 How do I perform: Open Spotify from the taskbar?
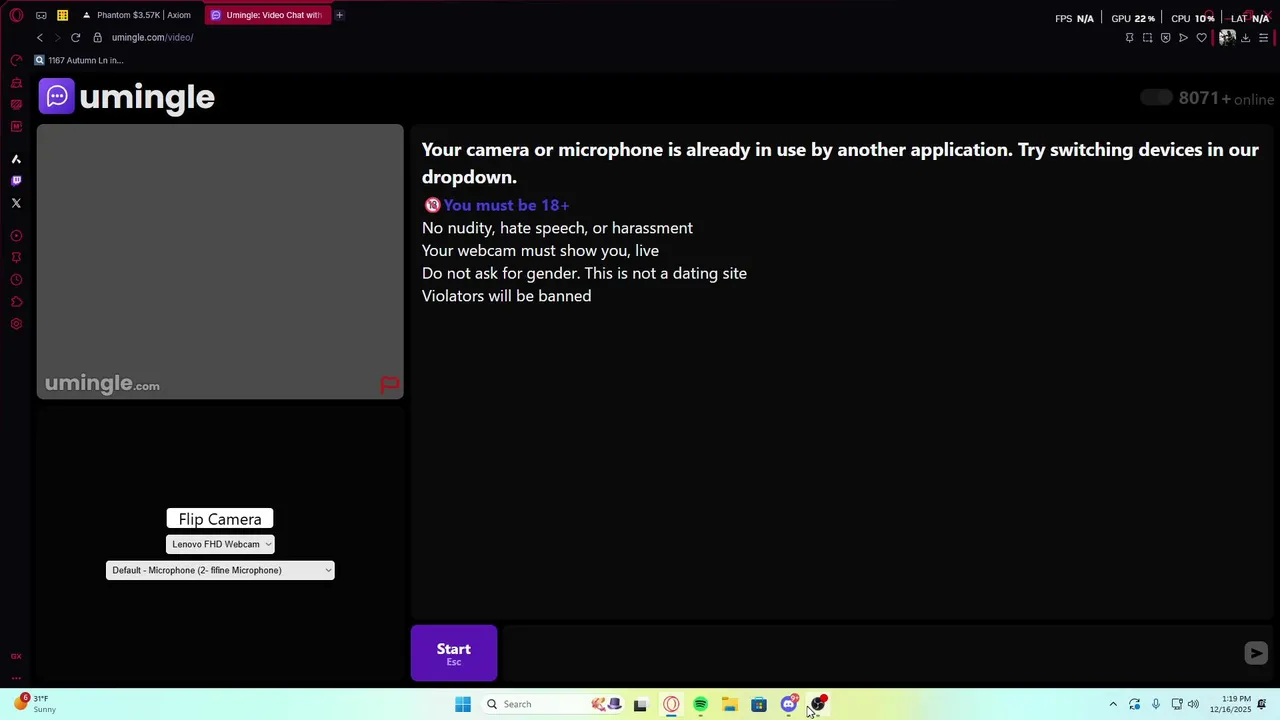pyautogui.click(x=700, y=704)
